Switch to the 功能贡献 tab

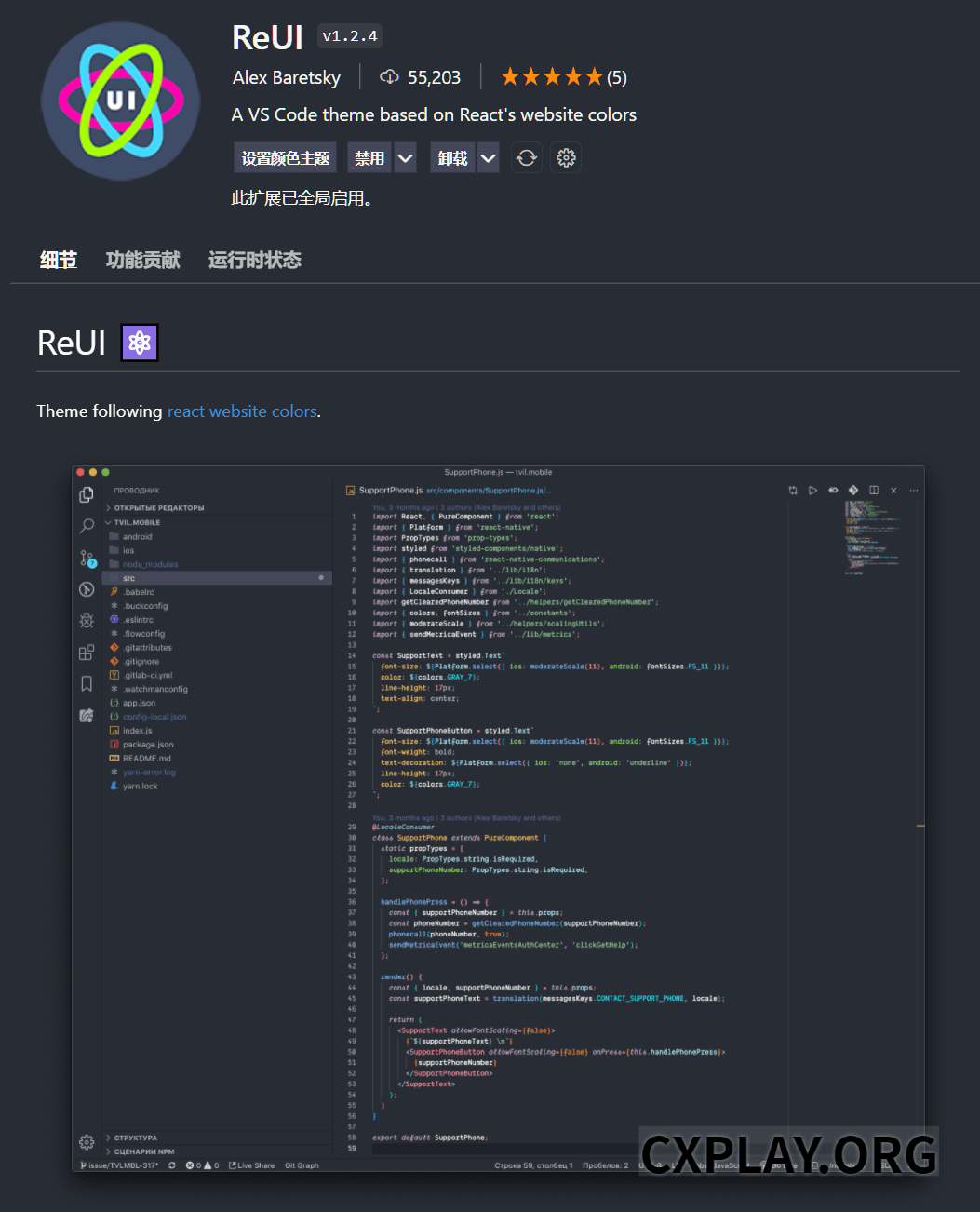[143, 261]
